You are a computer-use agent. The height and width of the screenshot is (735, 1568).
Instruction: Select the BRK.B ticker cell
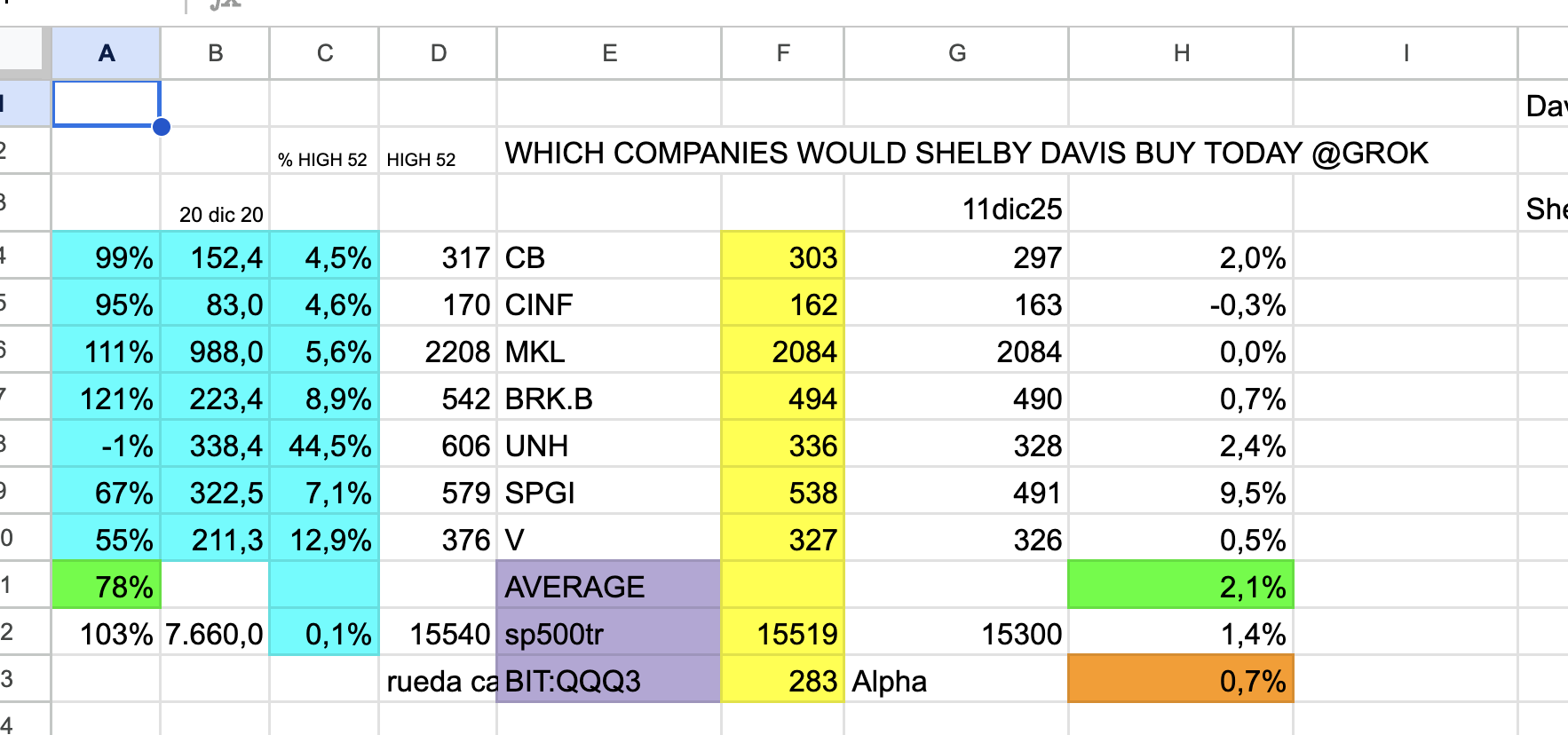point(609,399)
